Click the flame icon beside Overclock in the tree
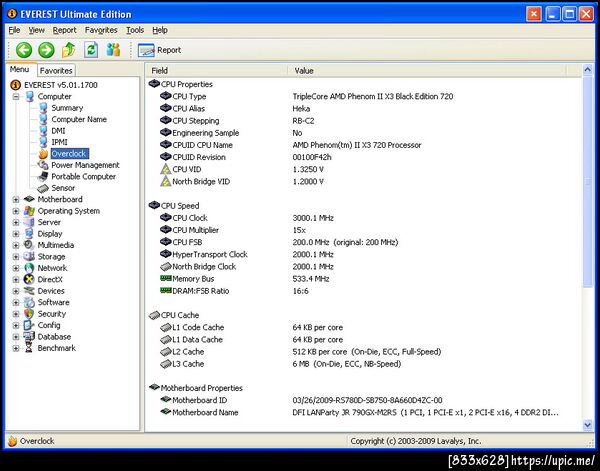Viewport: 600px width, 471px height. click(43, 154)
